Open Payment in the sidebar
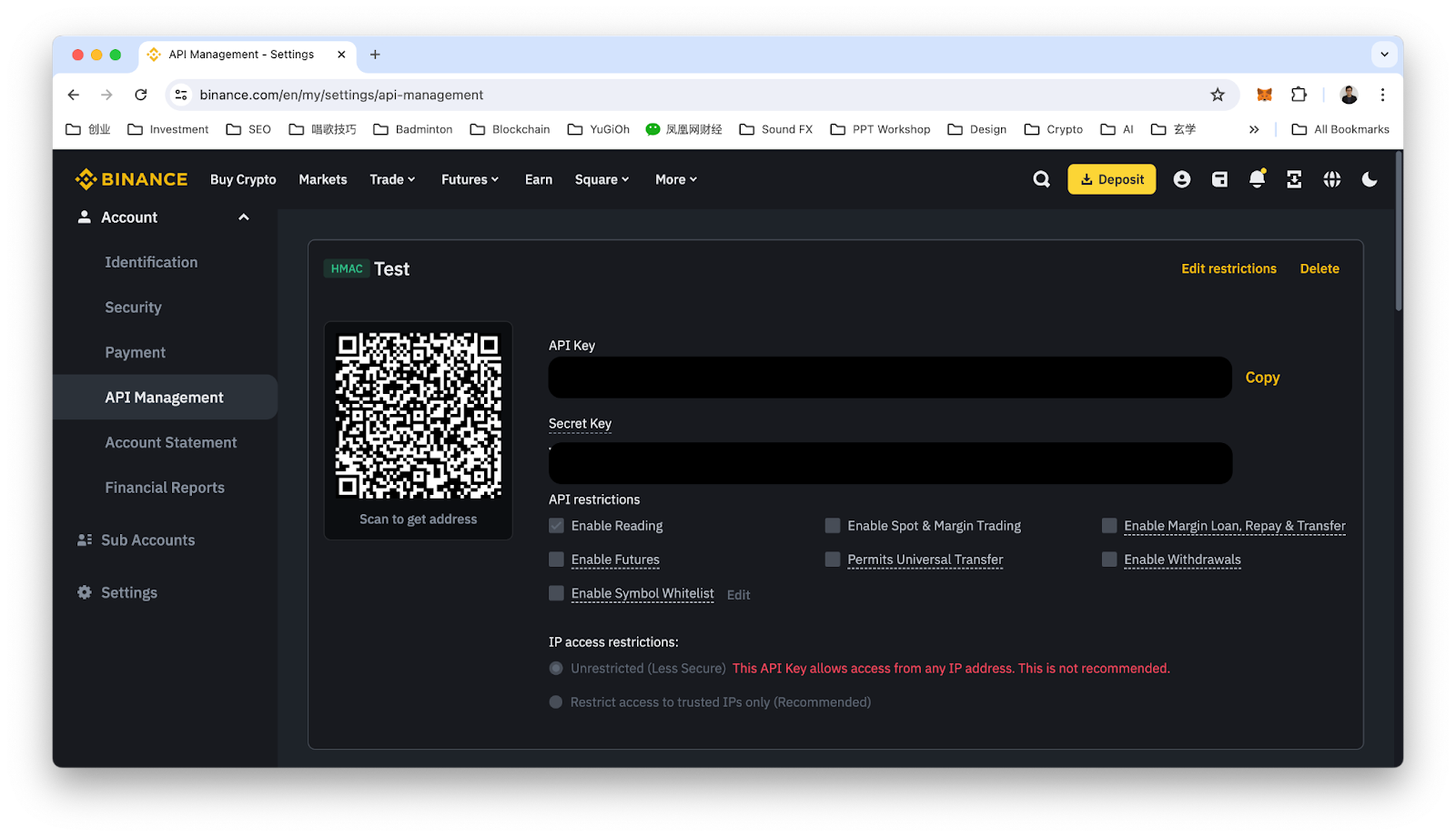Viewport: 1456px width, 837px height. [135, 352]
